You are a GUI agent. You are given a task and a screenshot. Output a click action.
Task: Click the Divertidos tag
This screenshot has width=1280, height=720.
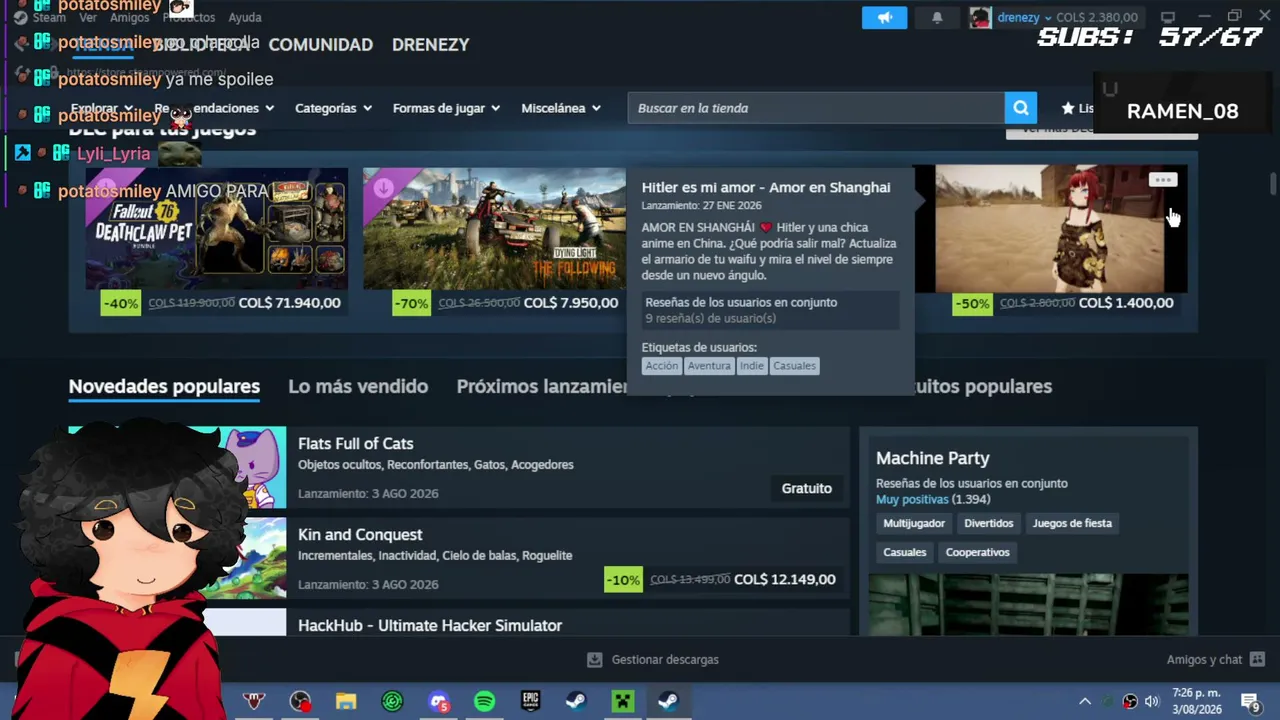click(989, 523)
